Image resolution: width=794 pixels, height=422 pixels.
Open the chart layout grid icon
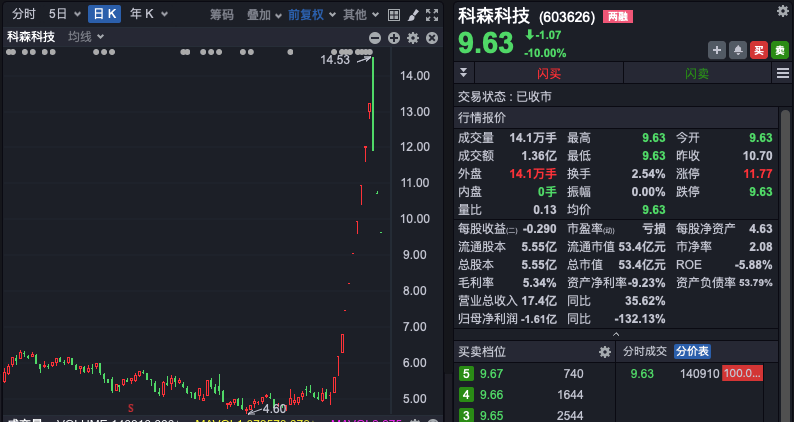[x=393, y=14]
